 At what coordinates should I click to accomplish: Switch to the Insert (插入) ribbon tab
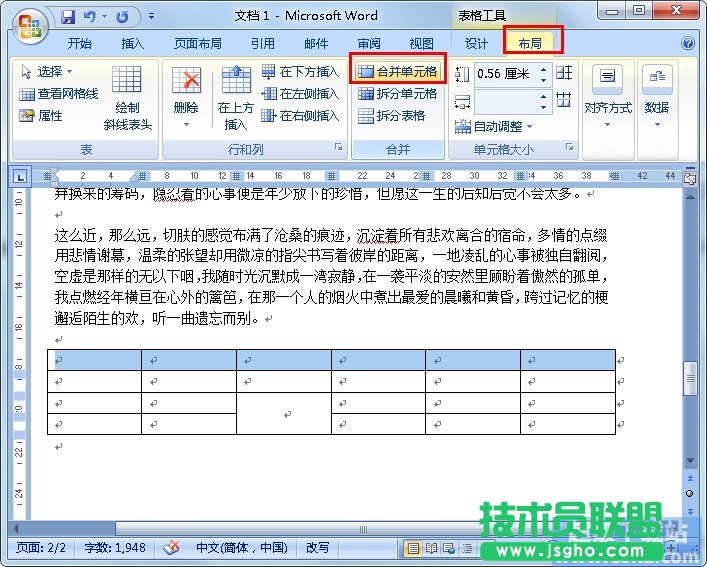point(133,44)
